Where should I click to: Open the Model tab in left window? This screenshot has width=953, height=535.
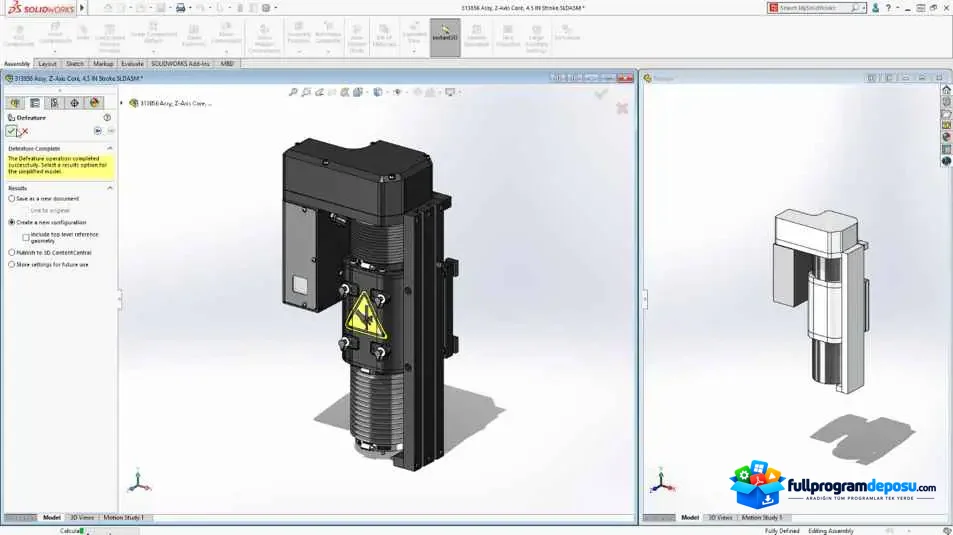pyautogui.click(x=52, y=517)
